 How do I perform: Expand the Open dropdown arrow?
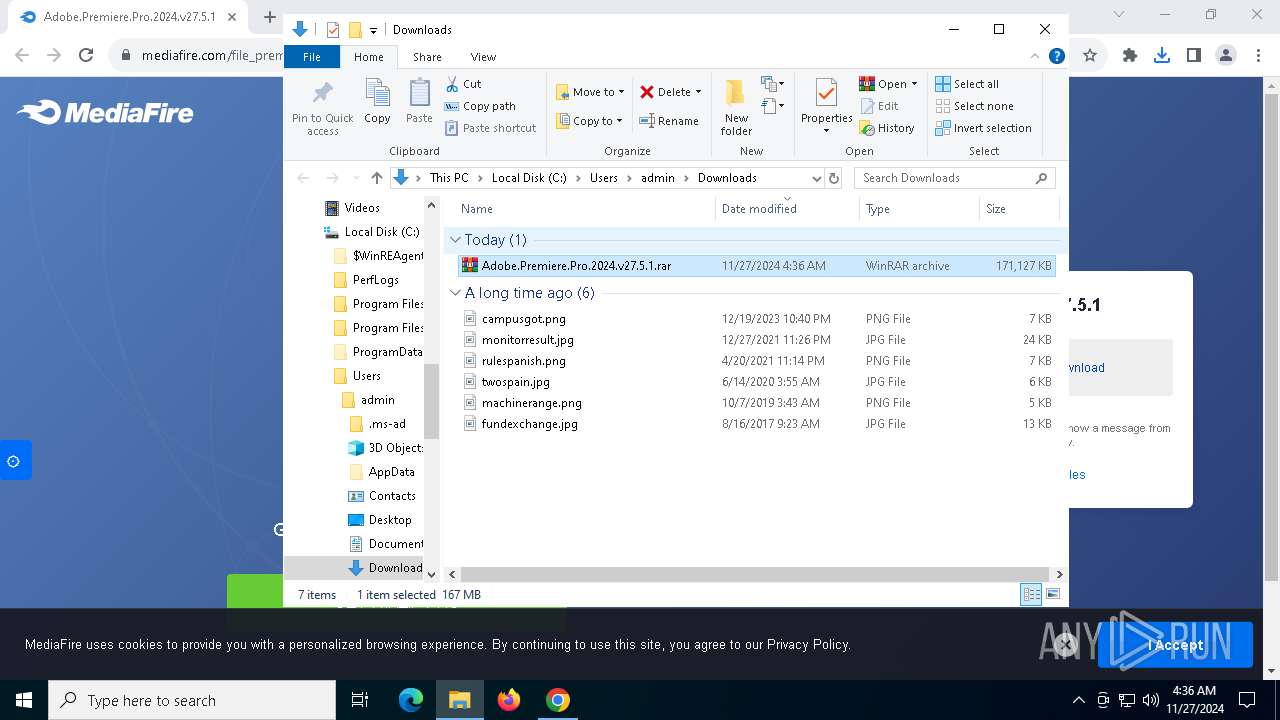914,84
